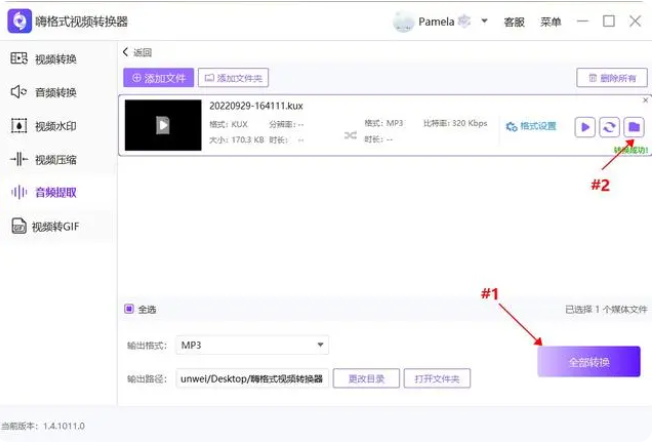Click the 更改目录 button

point(366,379)
